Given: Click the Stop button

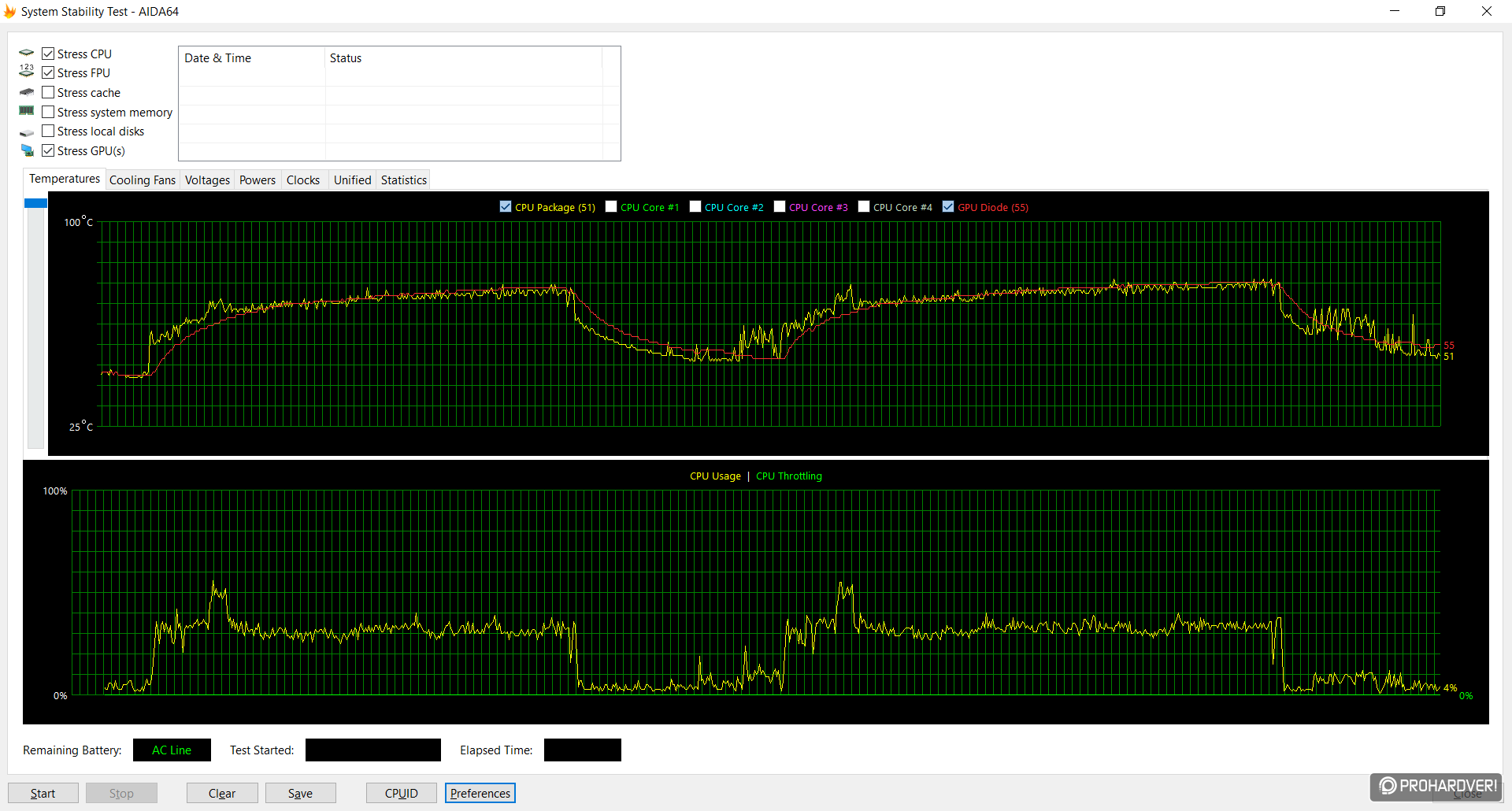Looking at the screenshot, I should pyautogui.click(x=121, y=793).
